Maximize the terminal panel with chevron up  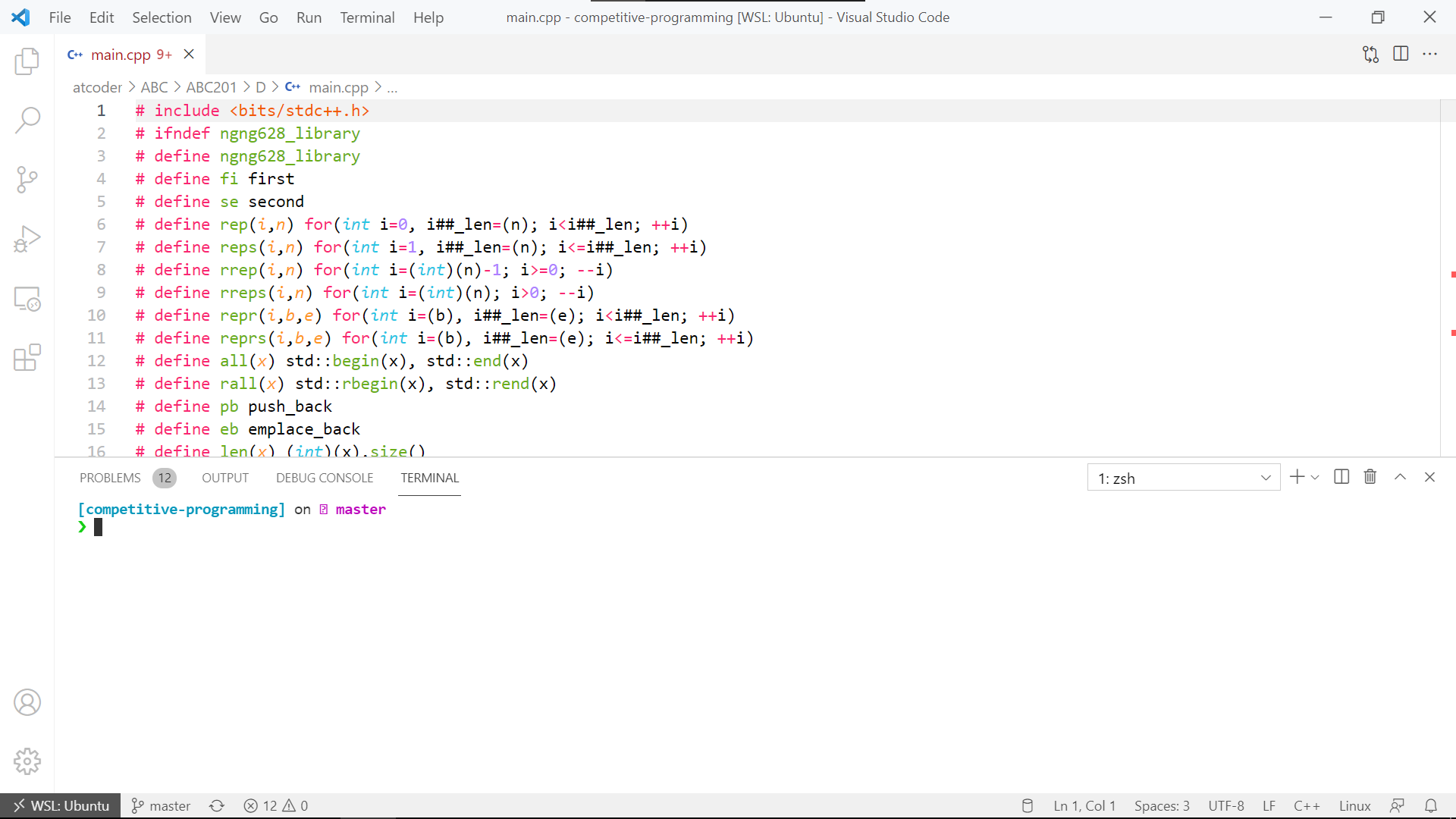click(x=1400, y=477)
